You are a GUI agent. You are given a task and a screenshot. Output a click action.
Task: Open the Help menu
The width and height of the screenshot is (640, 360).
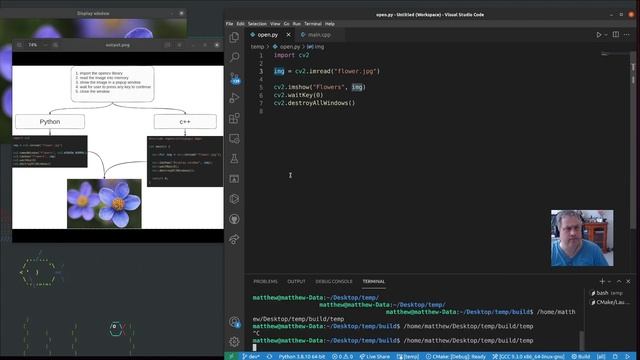pos(330,24)
